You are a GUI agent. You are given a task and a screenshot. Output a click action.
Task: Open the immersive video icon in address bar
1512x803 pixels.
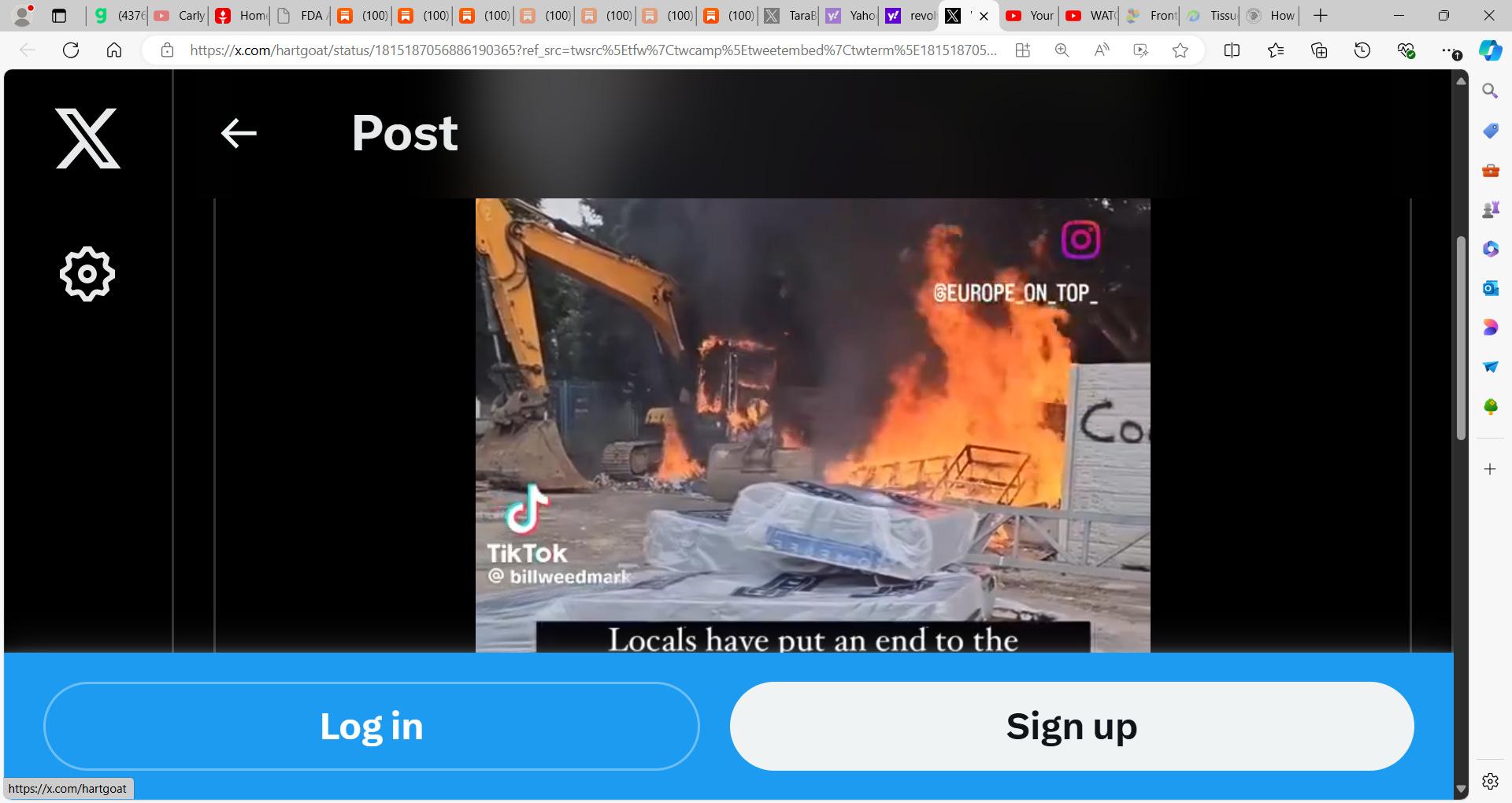click(x=1140, y=50)
